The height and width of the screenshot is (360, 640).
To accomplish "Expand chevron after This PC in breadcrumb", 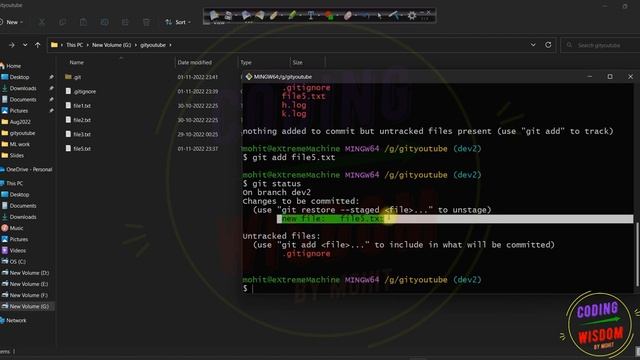I will [88, 45].
